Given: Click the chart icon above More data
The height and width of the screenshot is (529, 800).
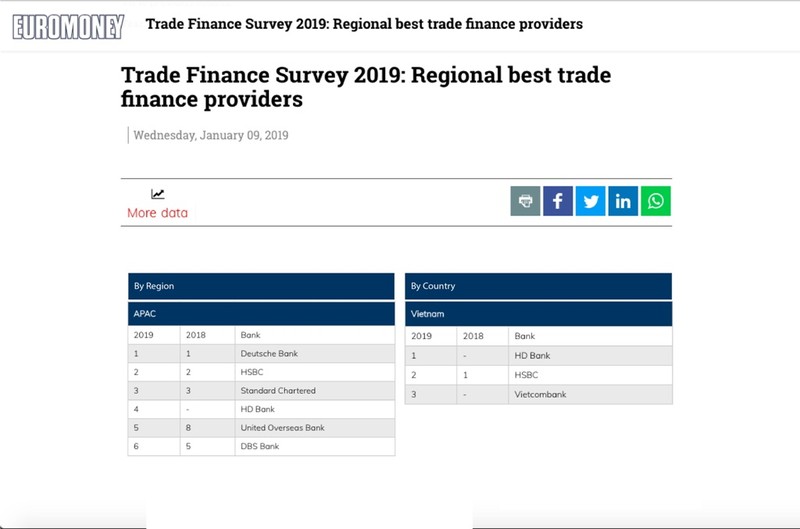Looking at the screenshot, I should click(x=158, y=194).
